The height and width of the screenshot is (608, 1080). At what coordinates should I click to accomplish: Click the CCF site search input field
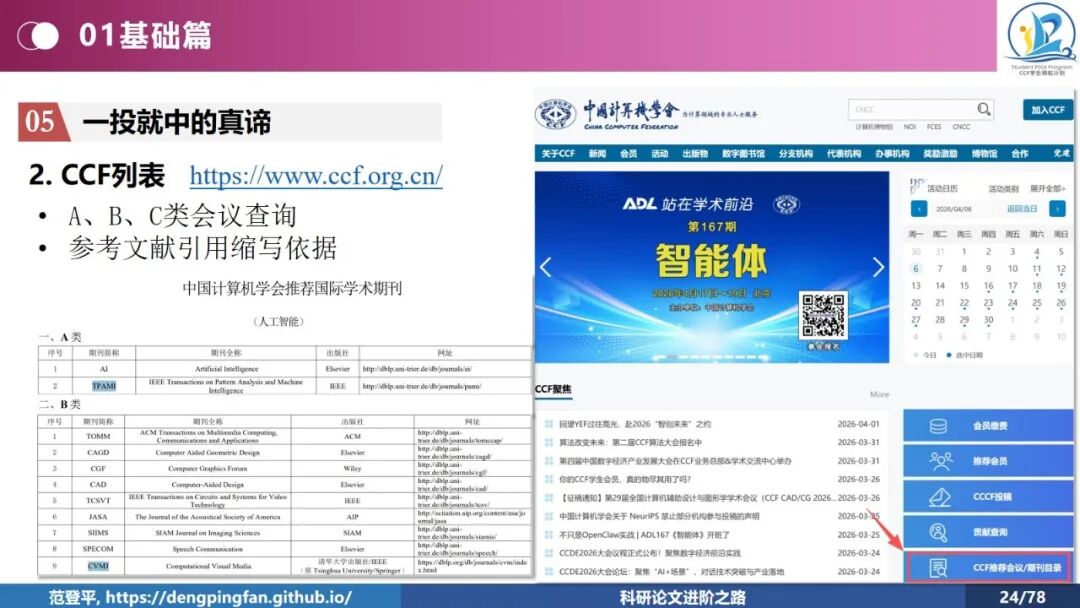pyautogui.click(x=913, y=109)
